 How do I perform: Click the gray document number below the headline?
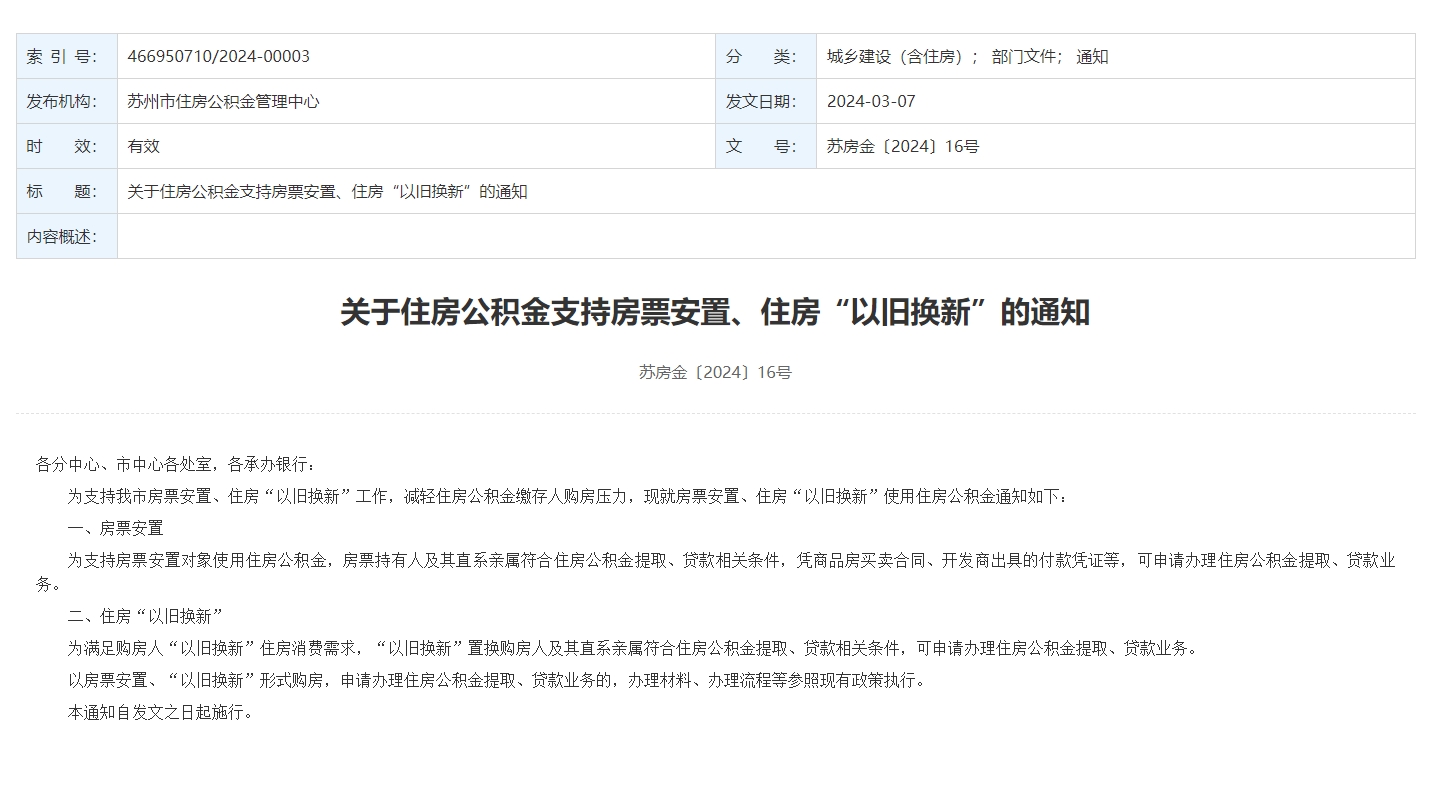715,372
